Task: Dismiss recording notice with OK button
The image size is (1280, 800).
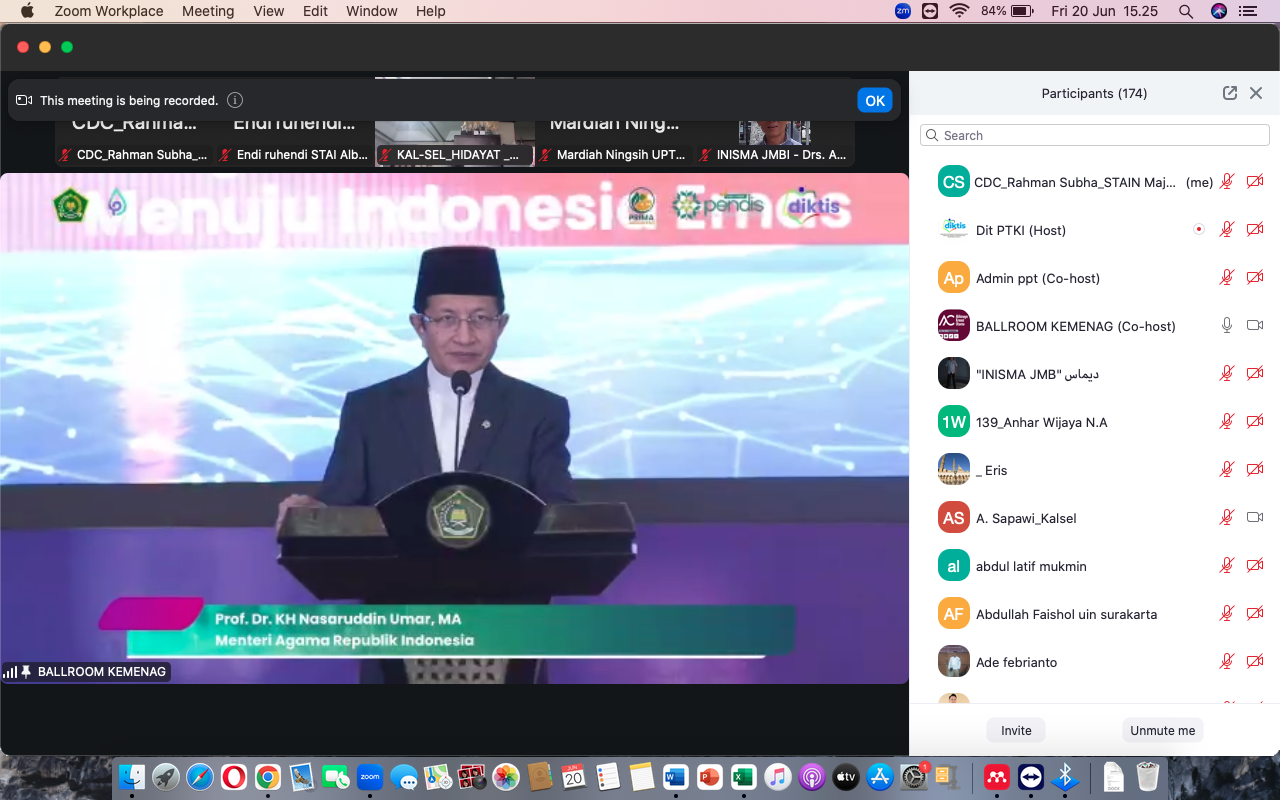Action: [875, 100]
